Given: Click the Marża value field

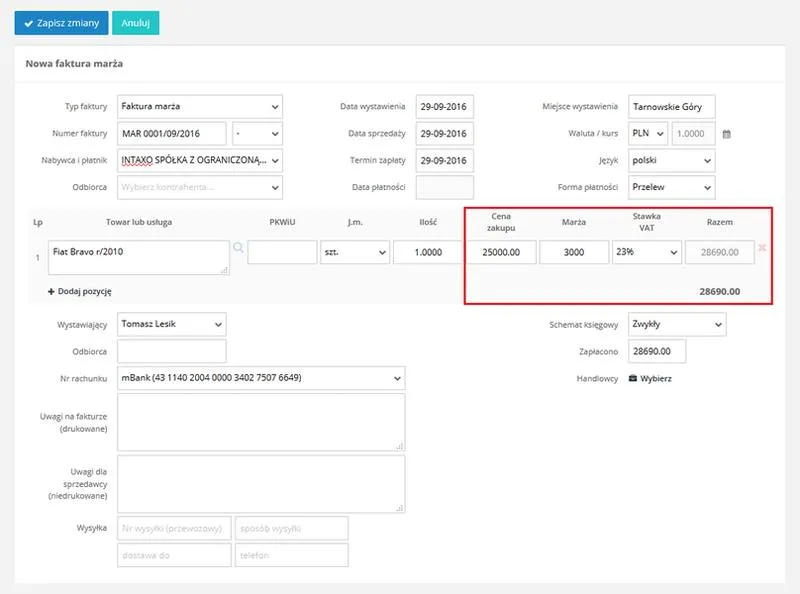Looking at the screenshot, I should [574, 252].
